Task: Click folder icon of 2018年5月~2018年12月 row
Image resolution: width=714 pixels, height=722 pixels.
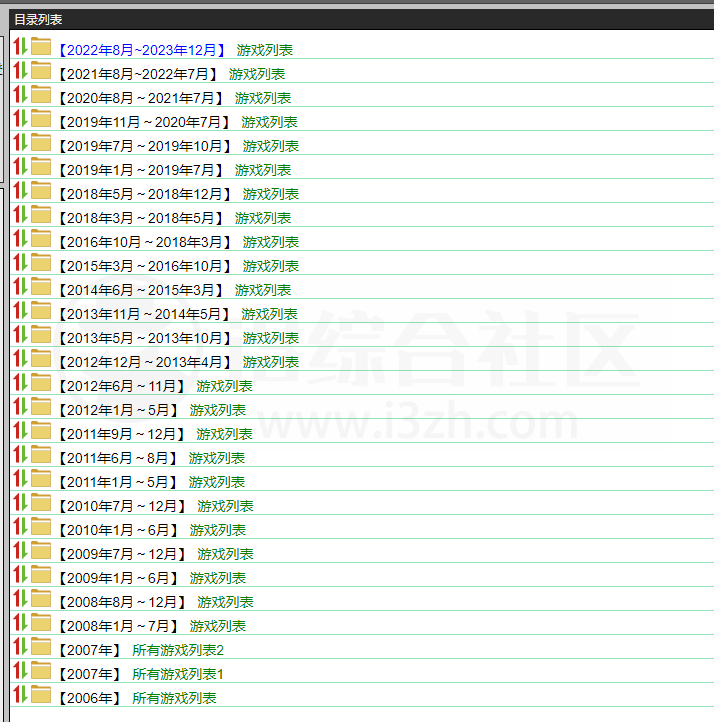Action: click(41, 190)
